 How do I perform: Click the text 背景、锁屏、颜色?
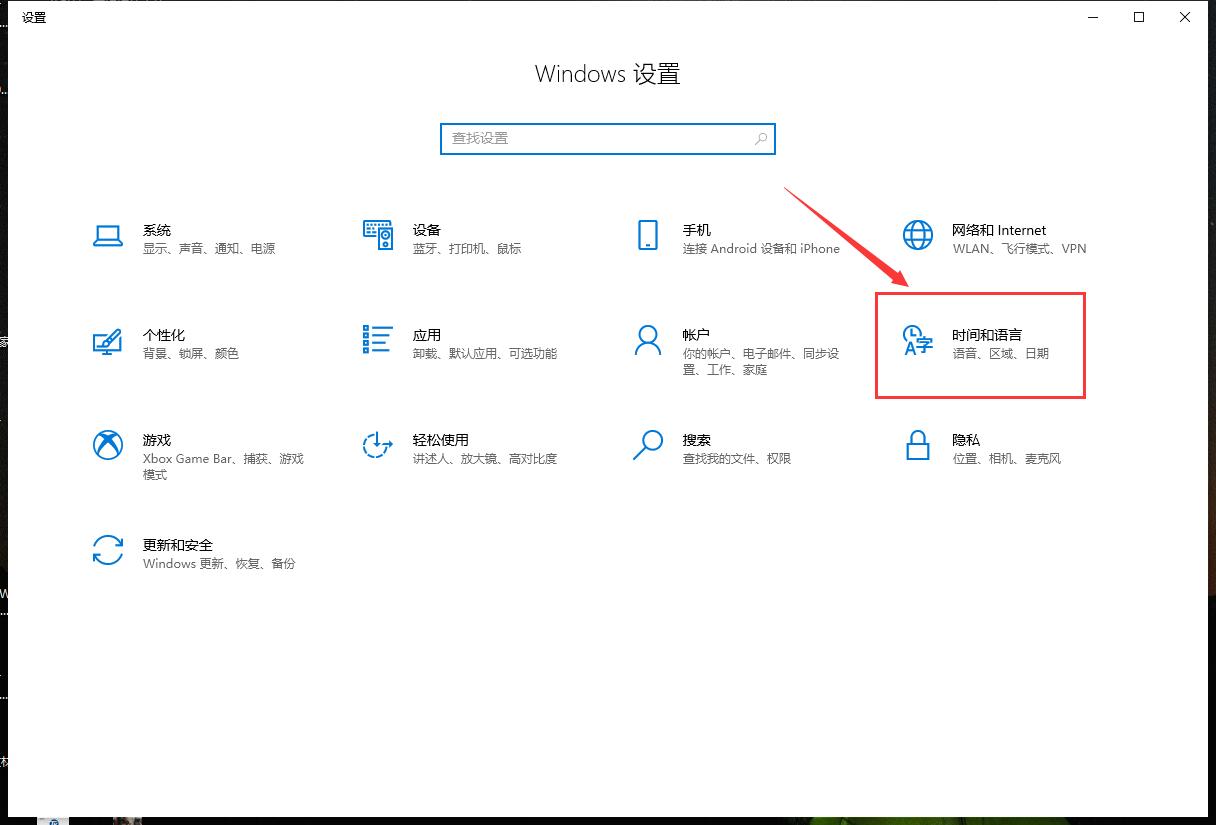click(191, 354)
